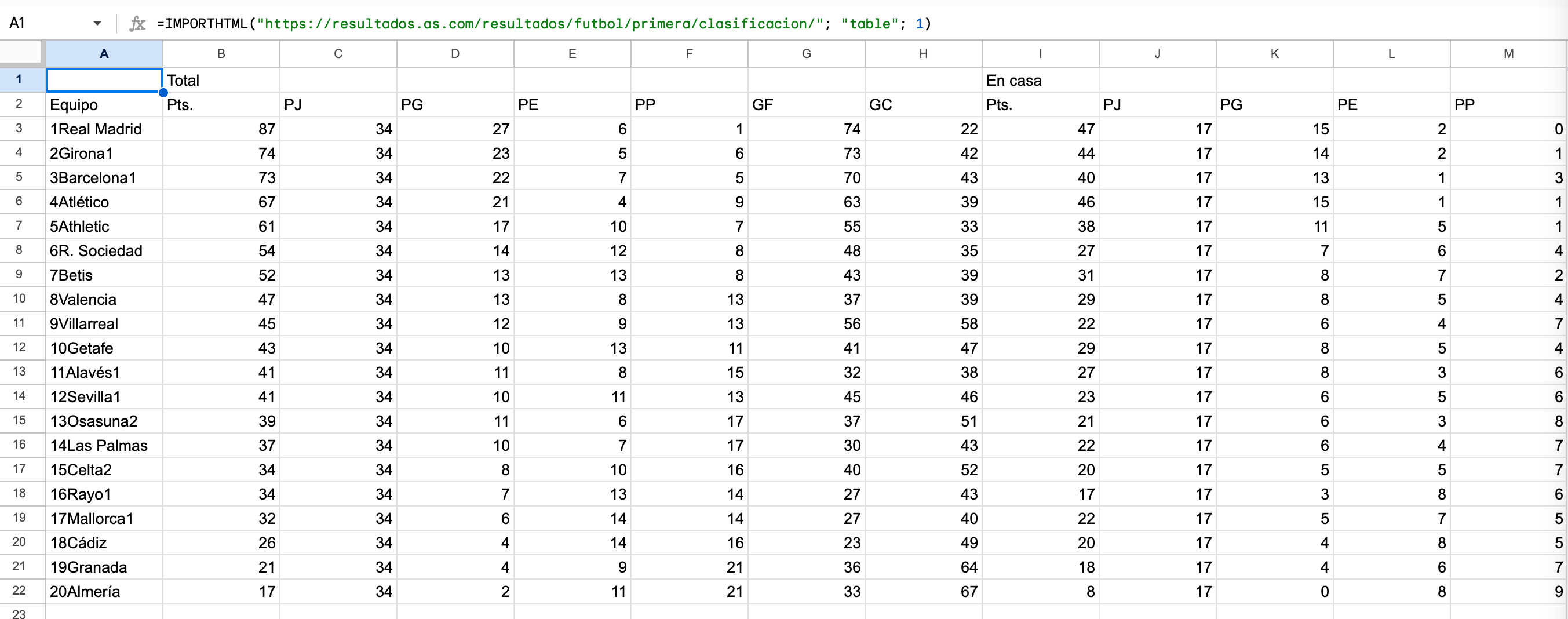Viewport: 1568px width, 619px height.
Task: Select the GF column heading cell
Action: (x=806, y=105)
